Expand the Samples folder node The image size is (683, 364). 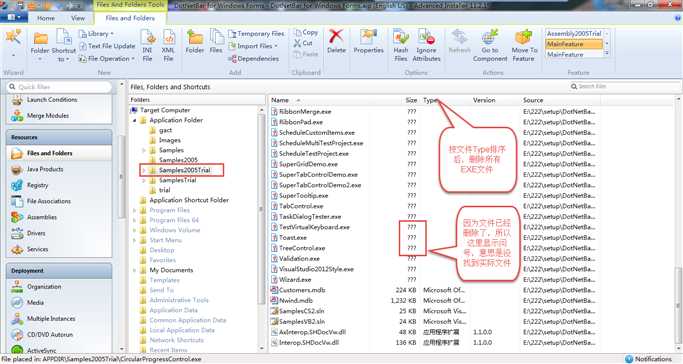tap(144, 150)
